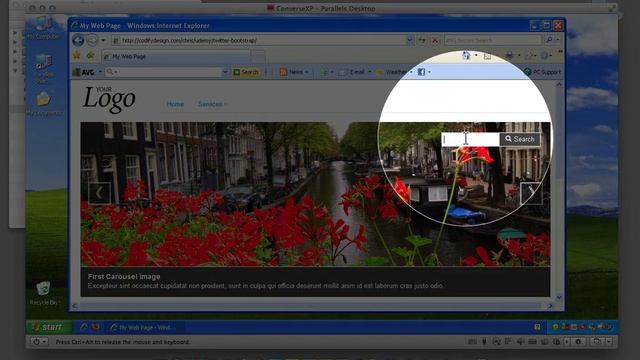Open the Home icon dropdown arrow

pyautogui.click(x=476, y=56)
